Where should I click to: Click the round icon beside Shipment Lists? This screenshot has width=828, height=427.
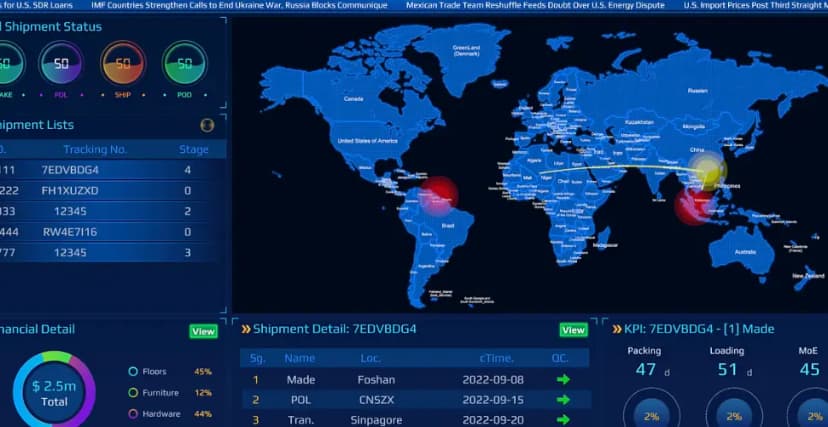pyautogui.click(x=207, y=125)
